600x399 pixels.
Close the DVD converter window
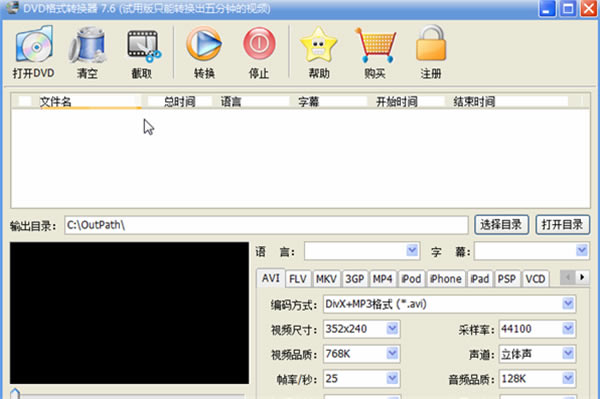click(589, 8)
